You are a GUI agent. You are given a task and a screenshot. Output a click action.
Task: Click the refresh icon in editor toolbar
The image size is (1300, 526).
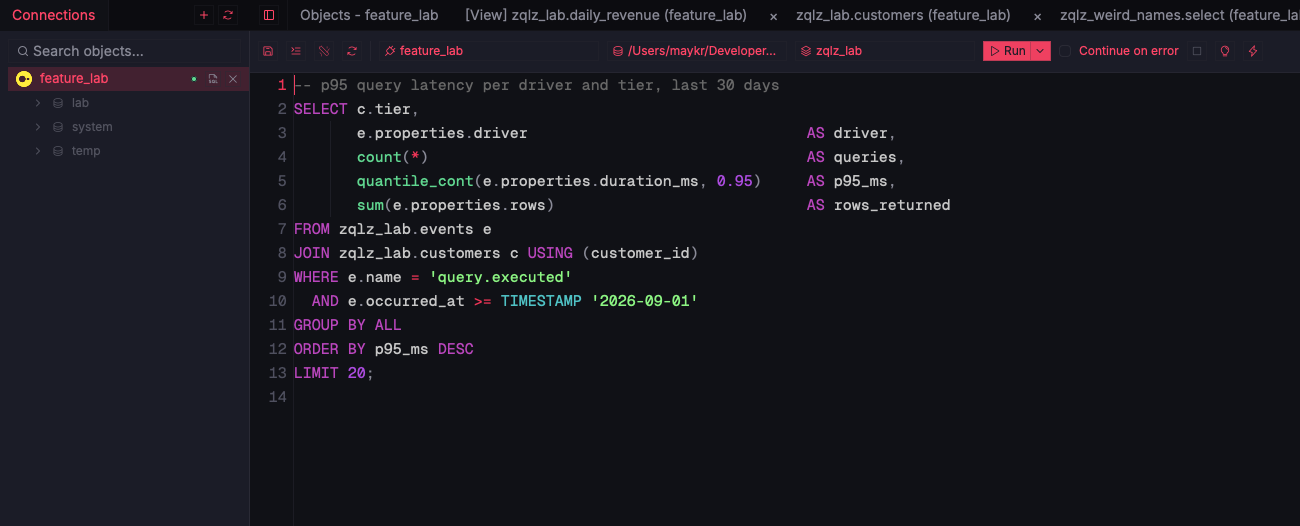(352, 51)
